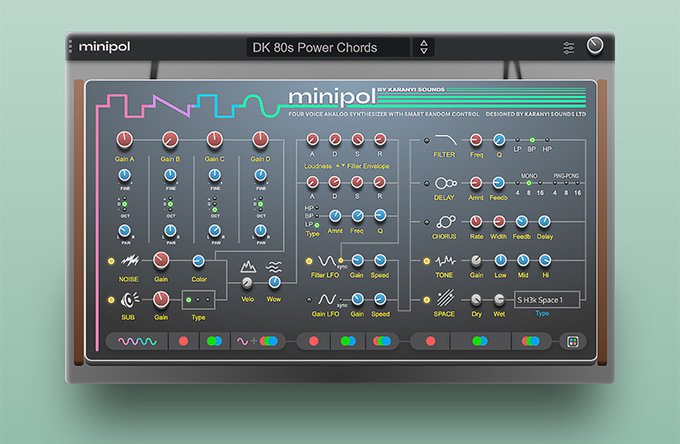Step presets with the up/down arrows
The image size is (680, 444).
point(424,47)
